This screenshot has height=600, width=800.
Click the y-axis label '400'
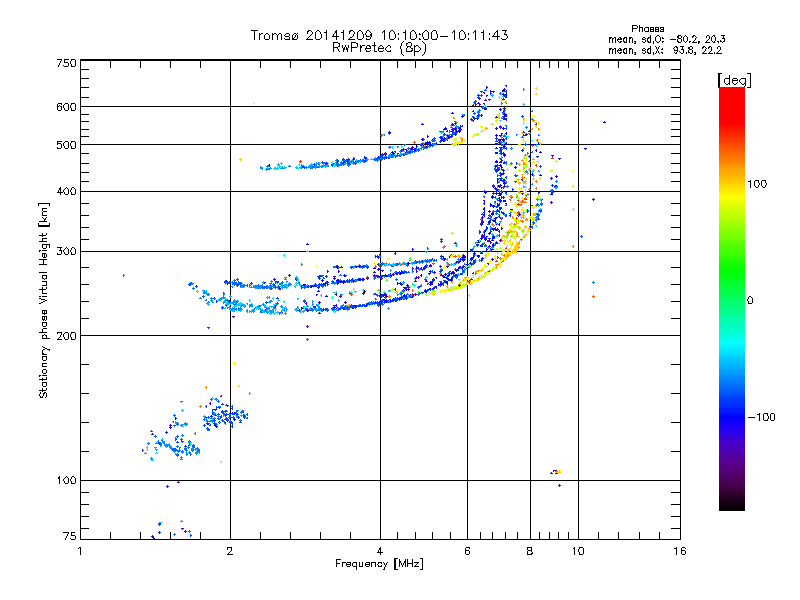66,191
